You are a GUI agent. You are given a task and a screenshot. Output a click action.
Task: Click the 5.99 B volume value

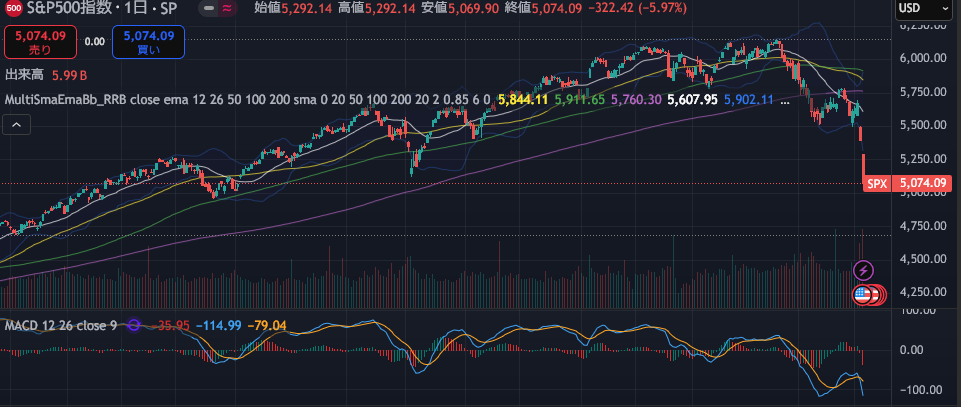coord(69,75)
